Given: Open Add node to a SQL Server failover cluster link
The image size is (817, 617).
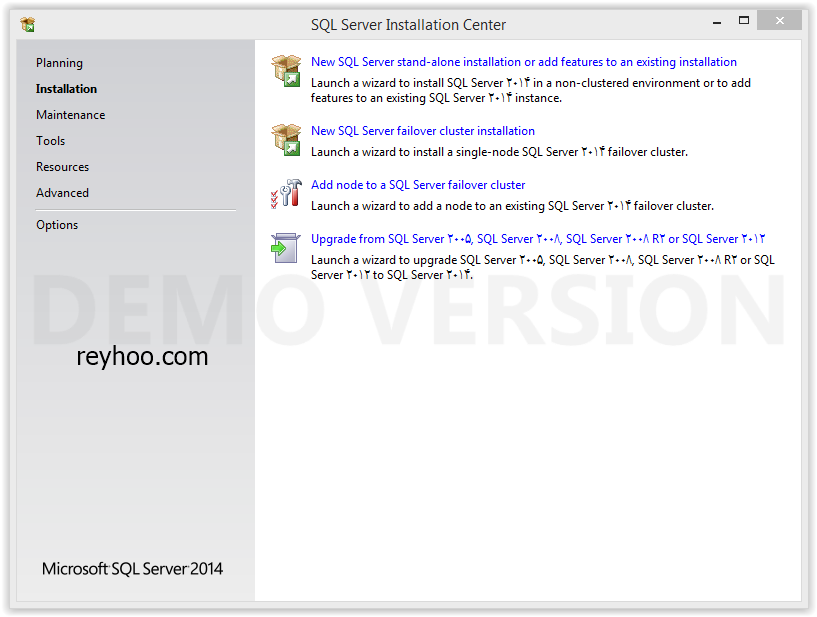Looking at the screenshot, I should tap(418, 185).
